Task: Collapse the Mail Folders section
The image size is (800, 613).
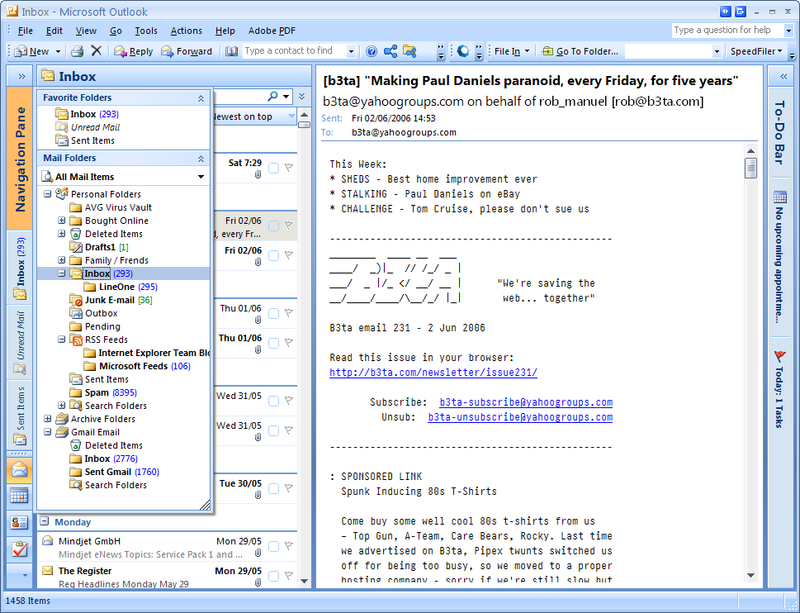Action: pos(201,158)
